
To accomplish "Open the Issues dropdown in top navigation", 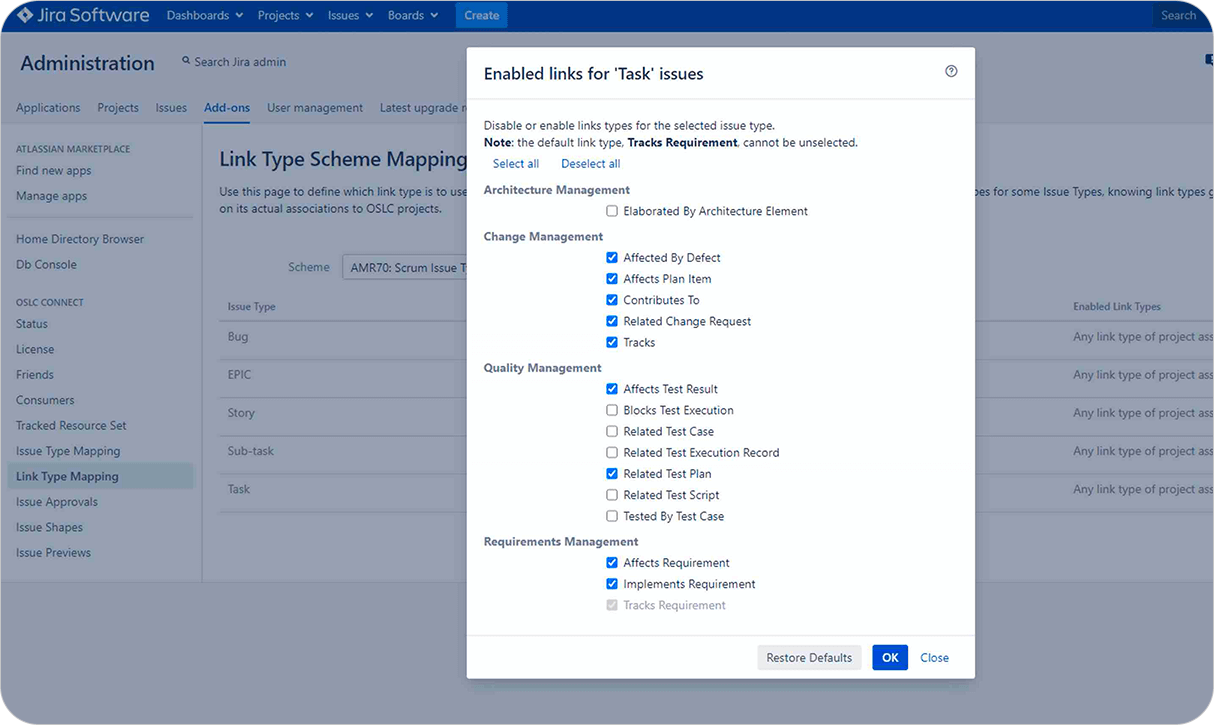I will point(350,15).
